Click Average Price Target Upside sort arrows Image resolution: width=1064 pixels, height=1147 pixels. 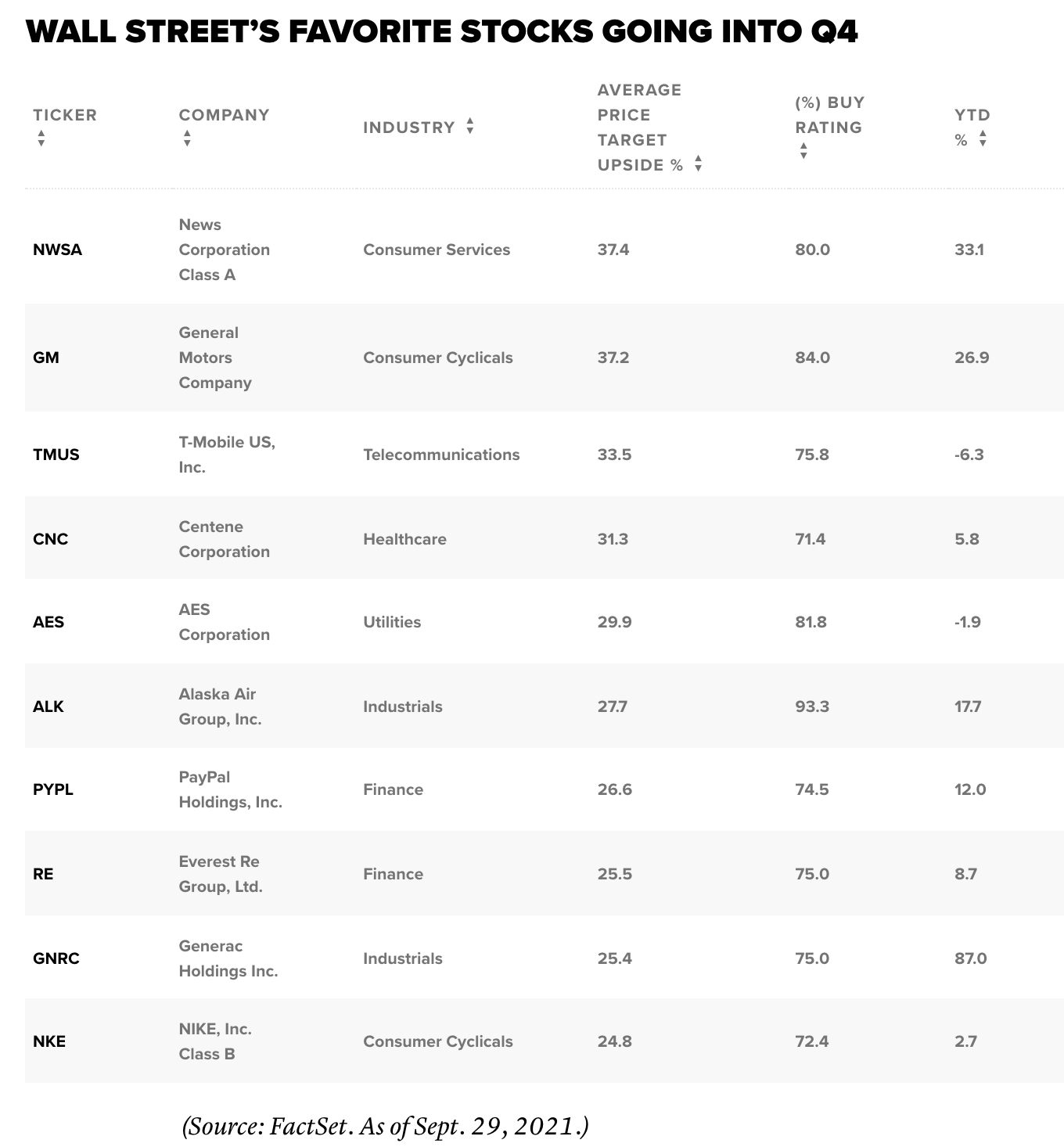coord(698,164)
